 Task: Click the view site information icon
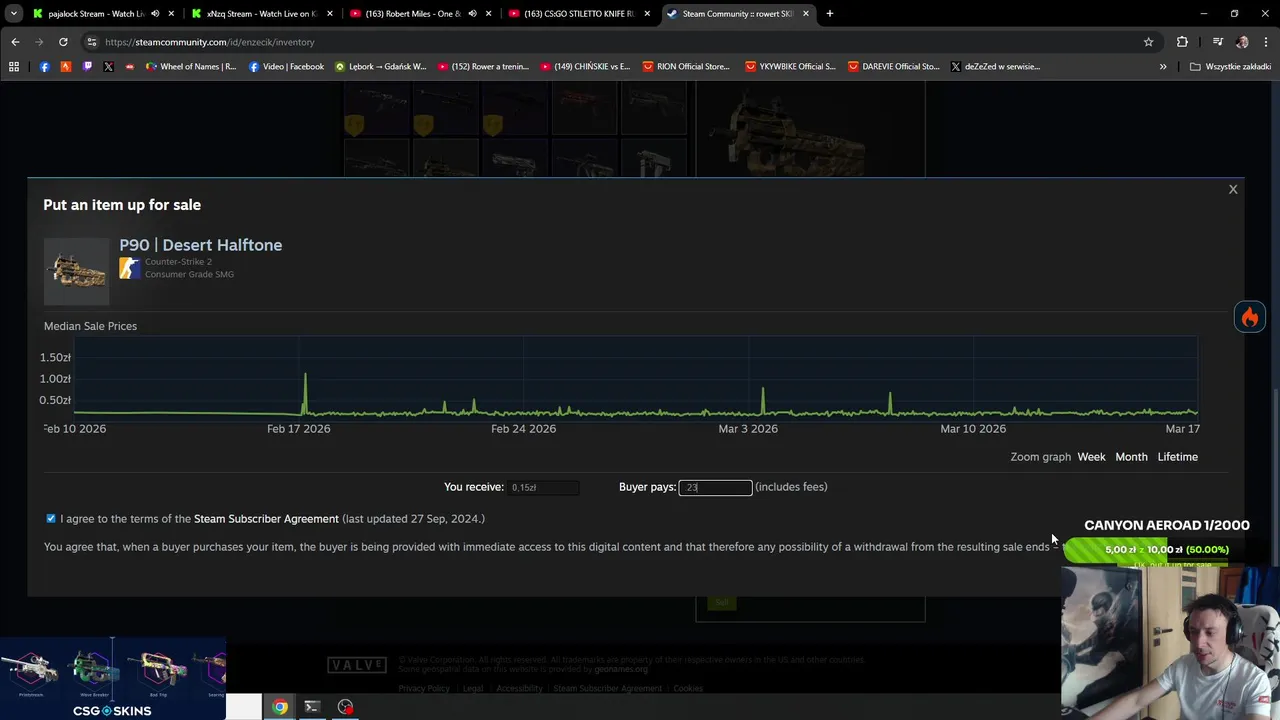click(92, 42)
